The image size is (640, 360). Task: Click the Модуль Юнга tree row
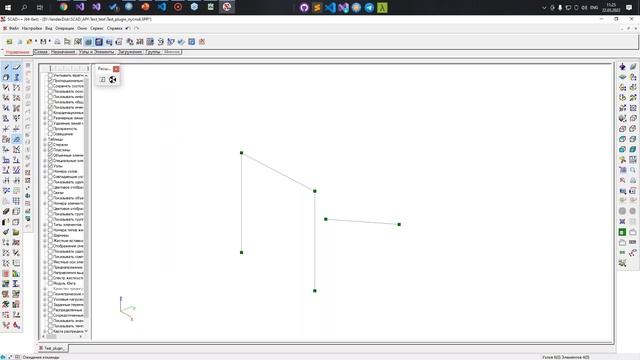[64, 283]
